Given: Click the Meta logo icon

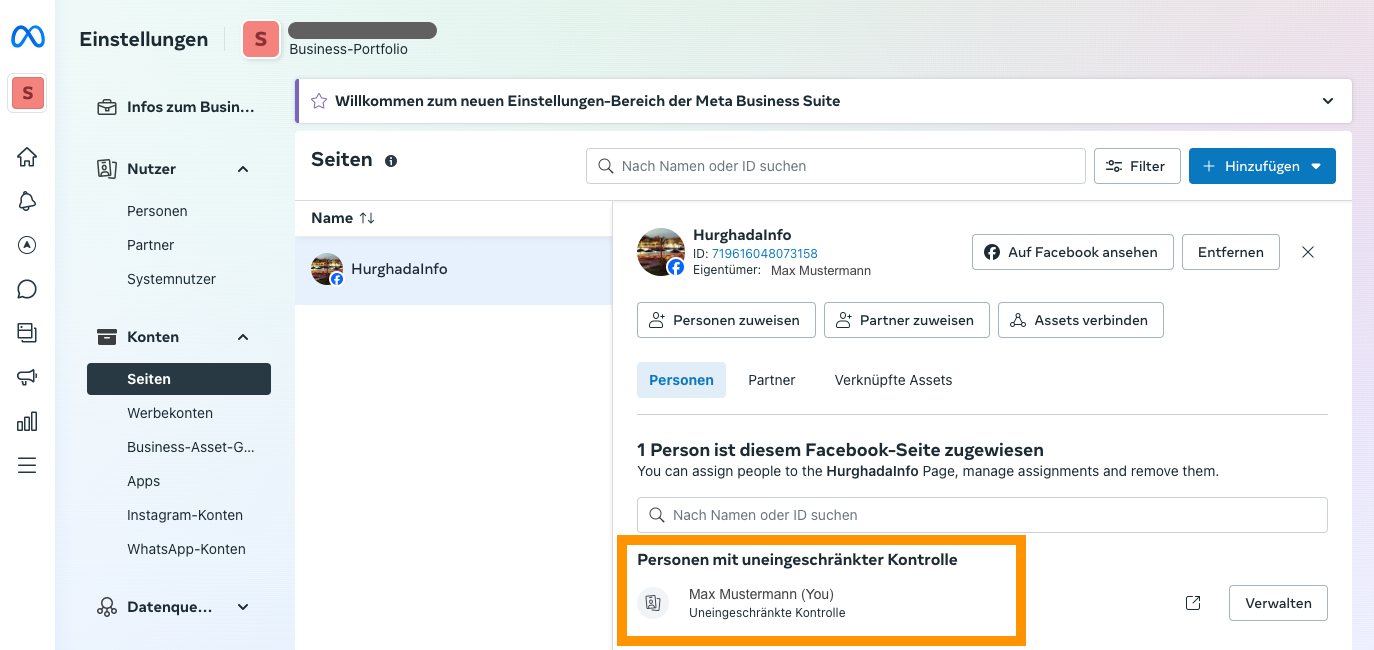Looking at the screenshot, I should [27, 38].
